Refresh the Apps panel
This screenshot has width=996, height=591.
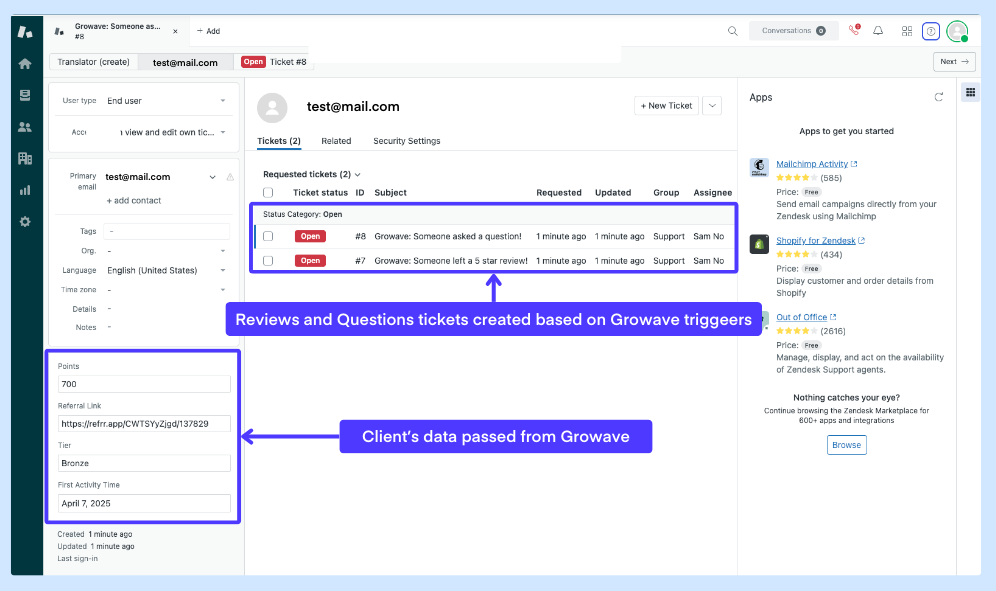click(939, 97)
